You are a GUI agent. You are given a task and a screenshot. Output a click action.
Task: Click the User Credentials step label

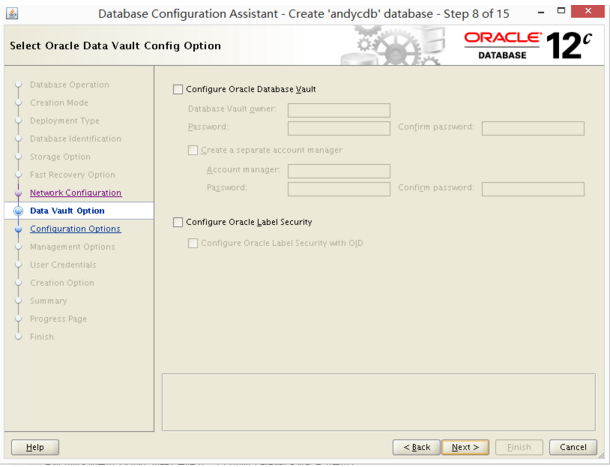point(63,265)
